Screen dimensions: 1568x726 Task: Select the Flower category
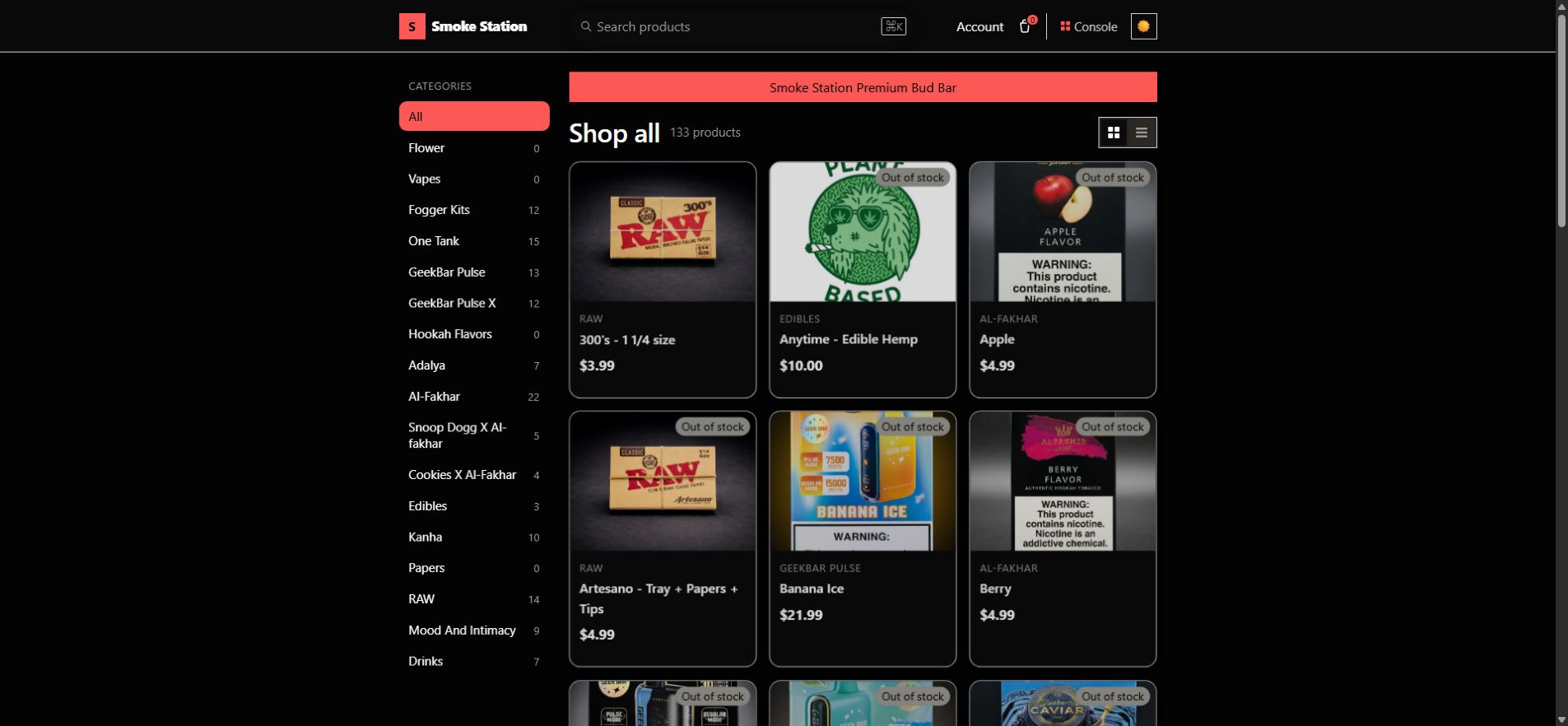tap(474, 148)
